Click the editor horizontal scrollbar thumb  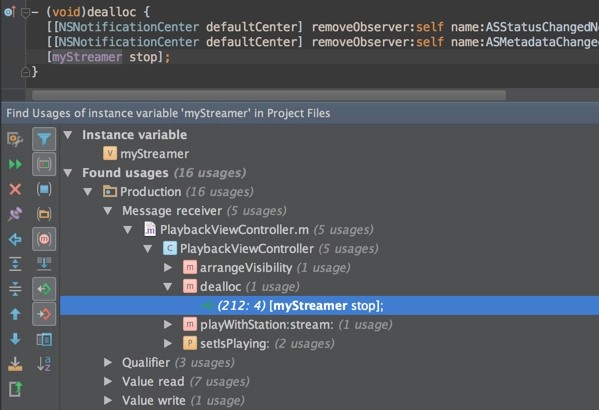(x=269, y=95)
